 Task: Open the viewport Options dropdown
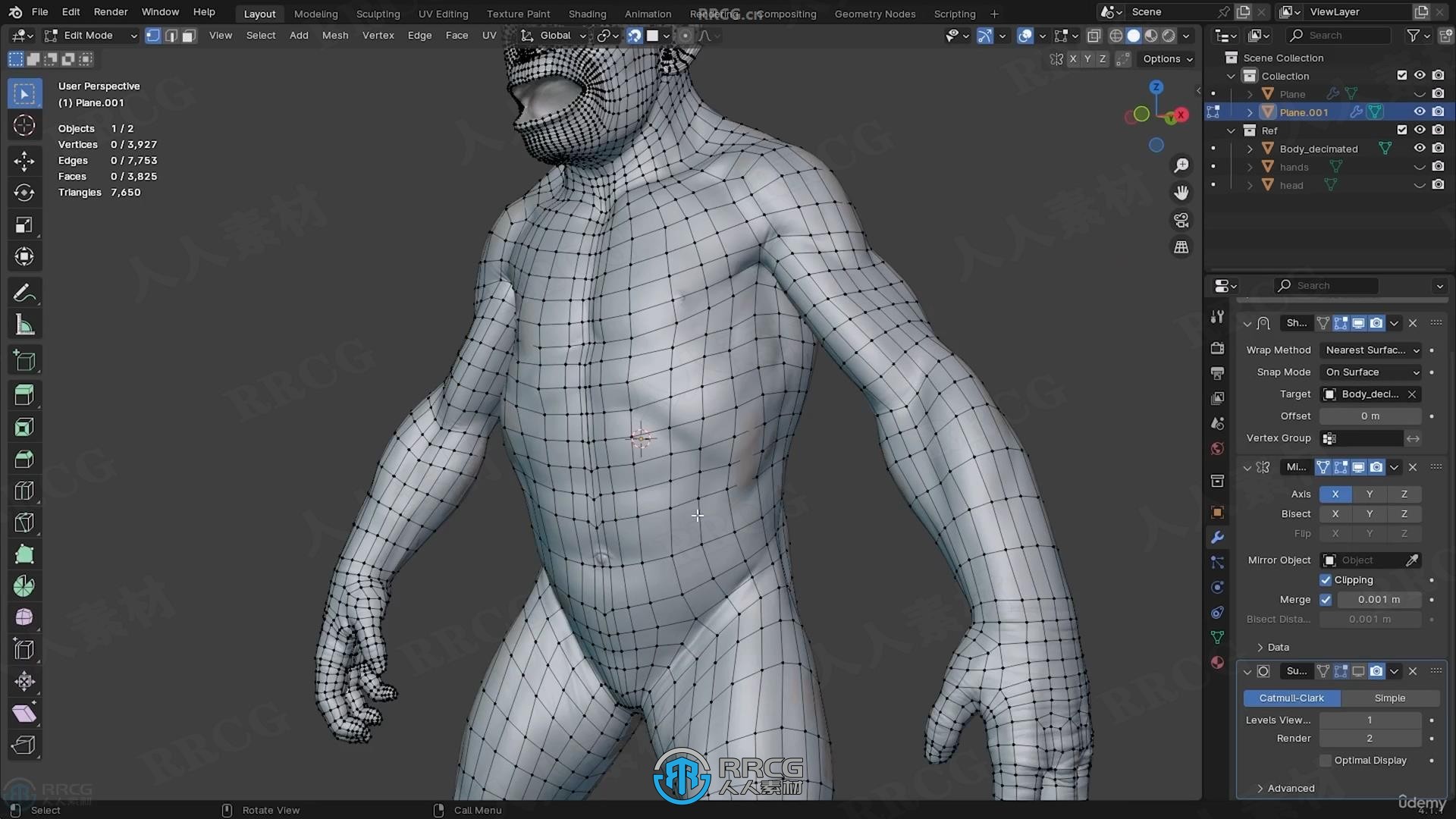(x=1167, y=59)
